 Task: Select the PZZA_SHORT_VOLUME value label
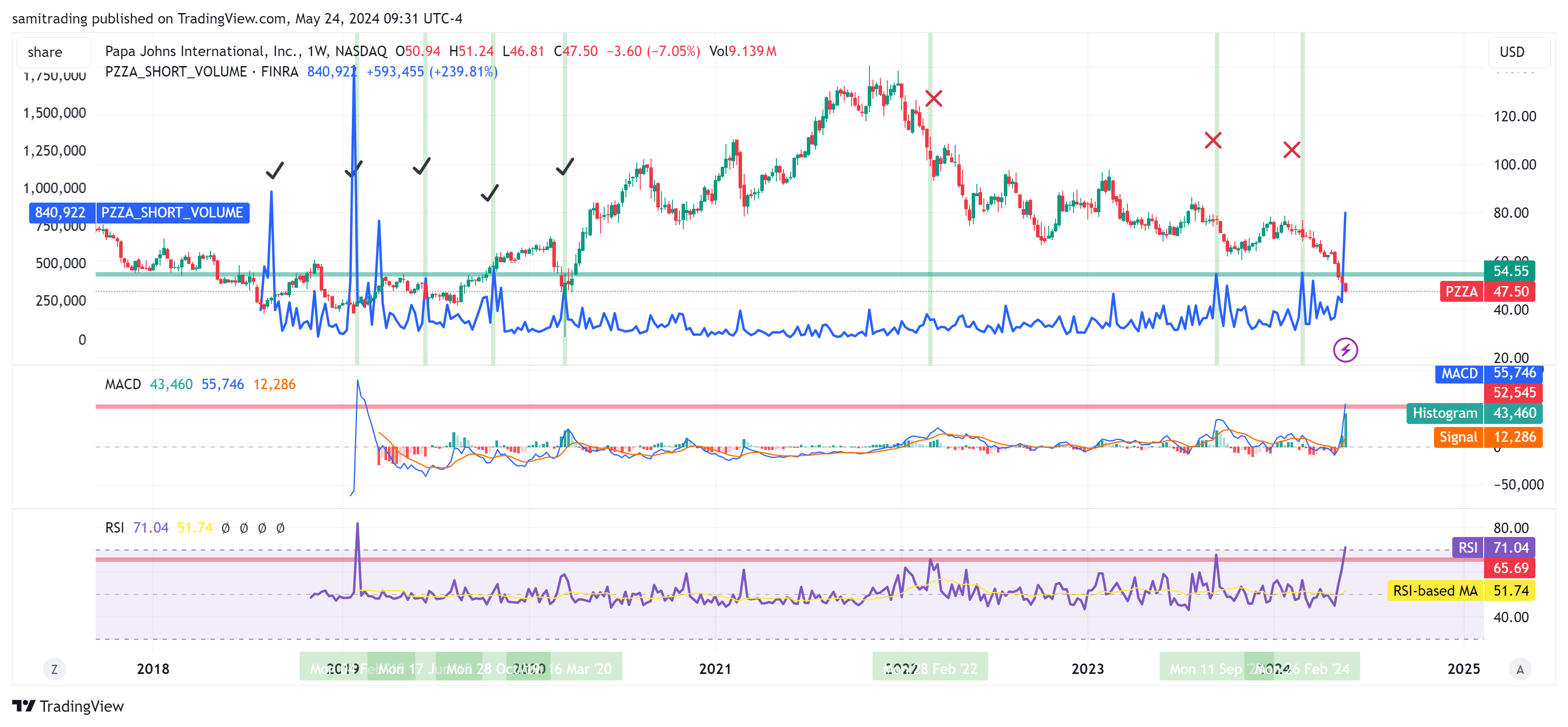pyautogui.click(x=139, y=213)
